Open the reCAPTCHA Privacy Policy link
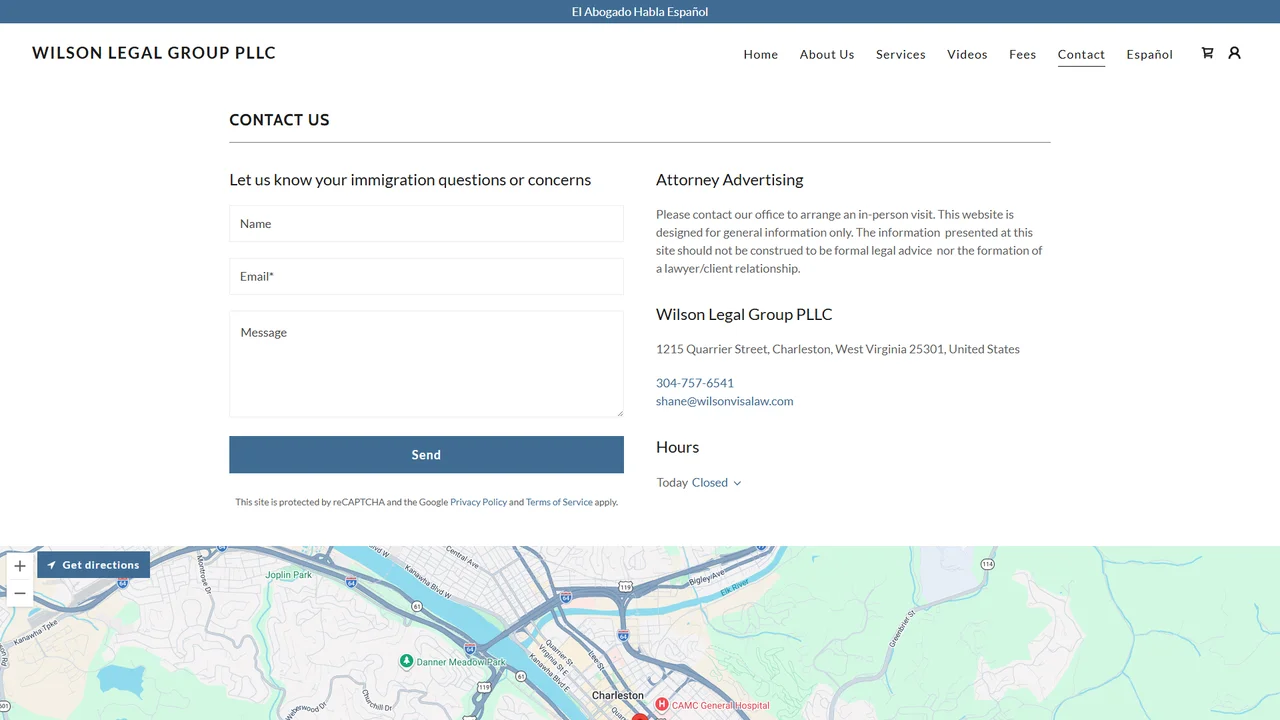Screen dimensions: 1280x720 pos(478,502)
